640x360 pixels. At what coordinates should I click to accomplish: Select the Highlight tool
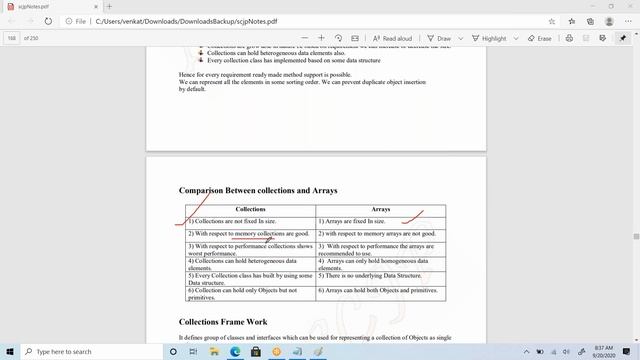(x=489, y=38)
